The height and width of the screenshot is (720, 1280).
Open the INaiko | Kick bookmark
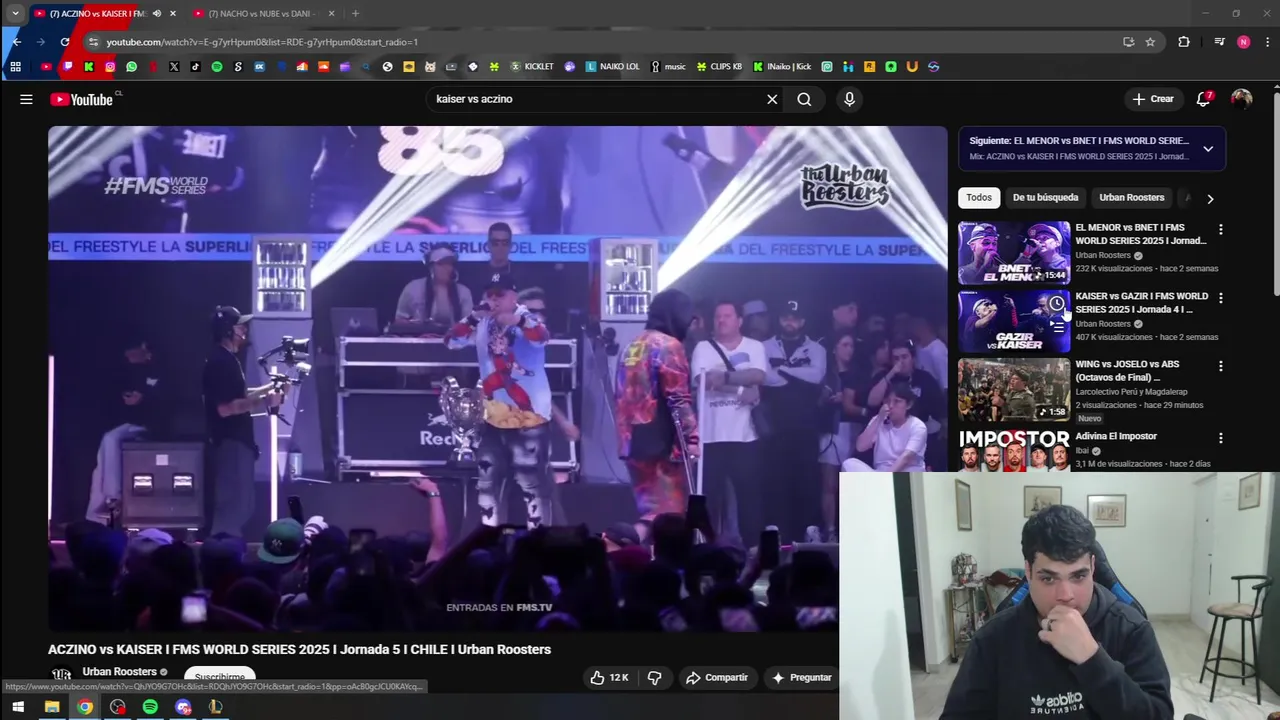click(x=782, y=67)
